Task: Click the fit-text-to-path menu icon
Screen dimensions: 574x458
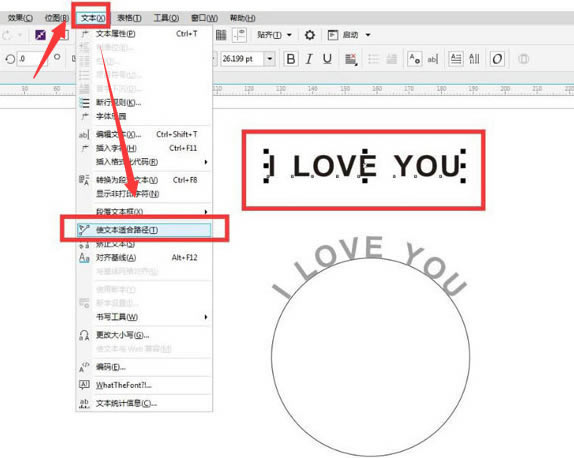Action: [x=84, y=230]
